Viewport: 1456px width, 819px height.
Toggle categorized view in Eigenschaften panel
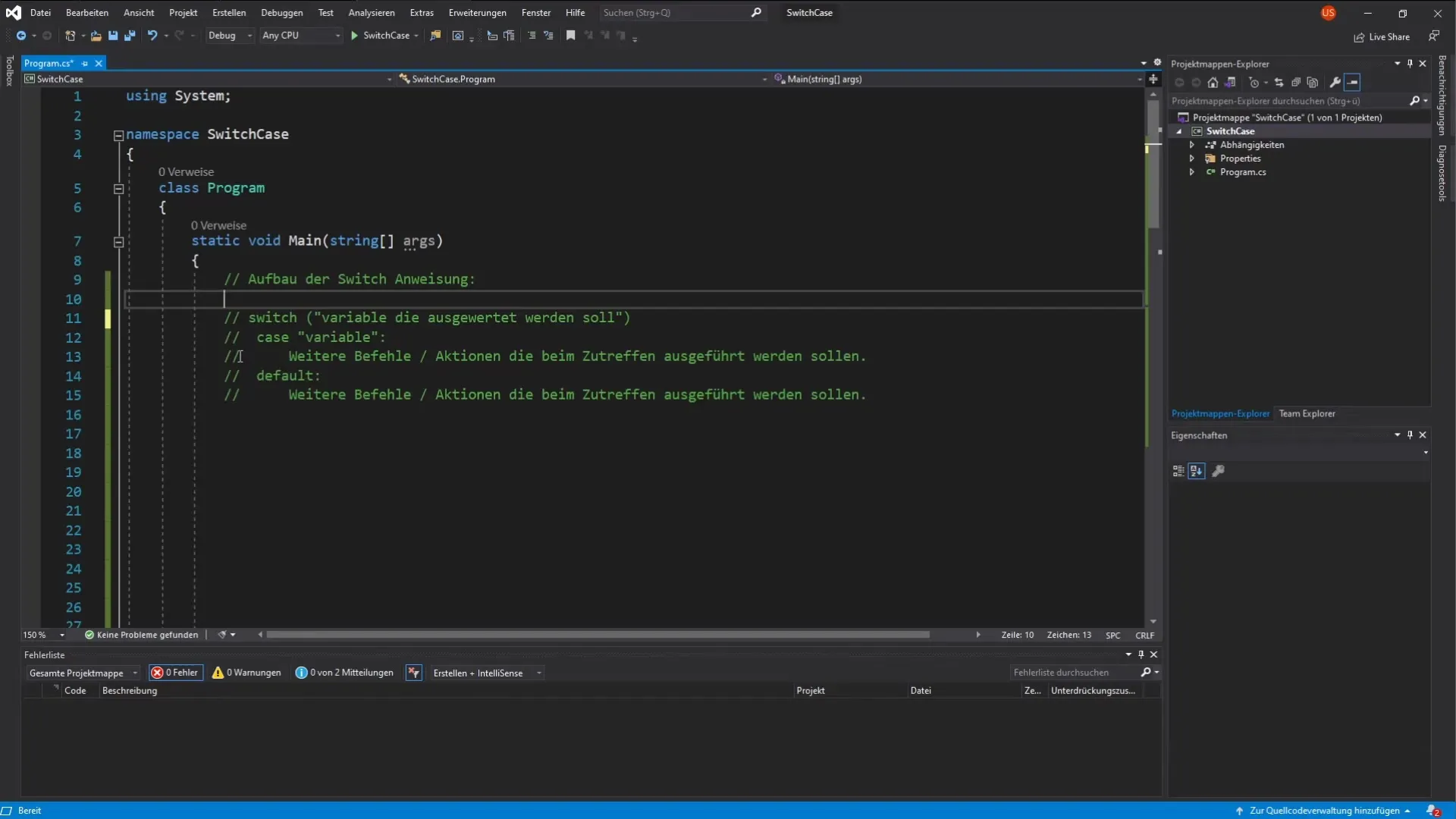1178,471
